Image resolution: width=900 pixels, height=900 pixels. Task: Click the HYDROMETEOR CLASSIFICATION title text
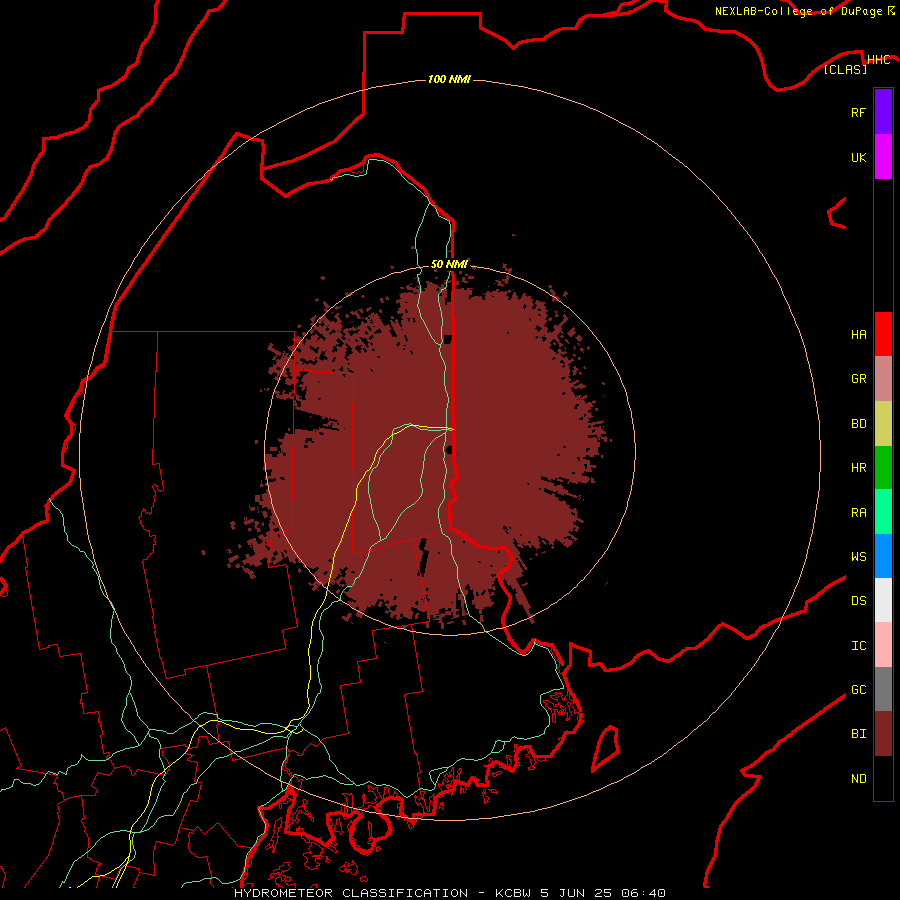click(351, 893)
